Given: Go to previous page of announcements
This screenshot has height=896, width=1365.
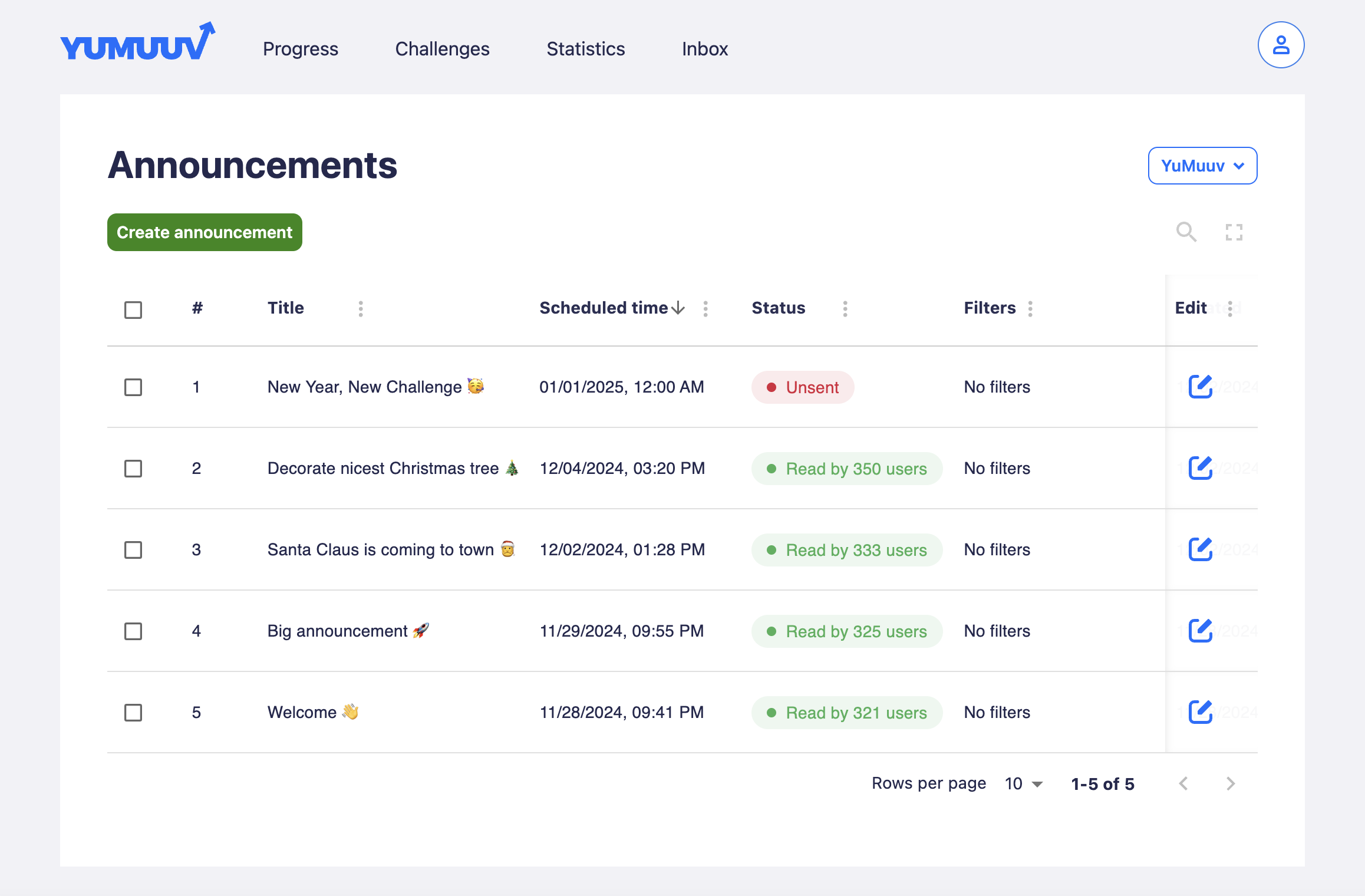Looking at the screenshot, I should tap(1183, 783).
